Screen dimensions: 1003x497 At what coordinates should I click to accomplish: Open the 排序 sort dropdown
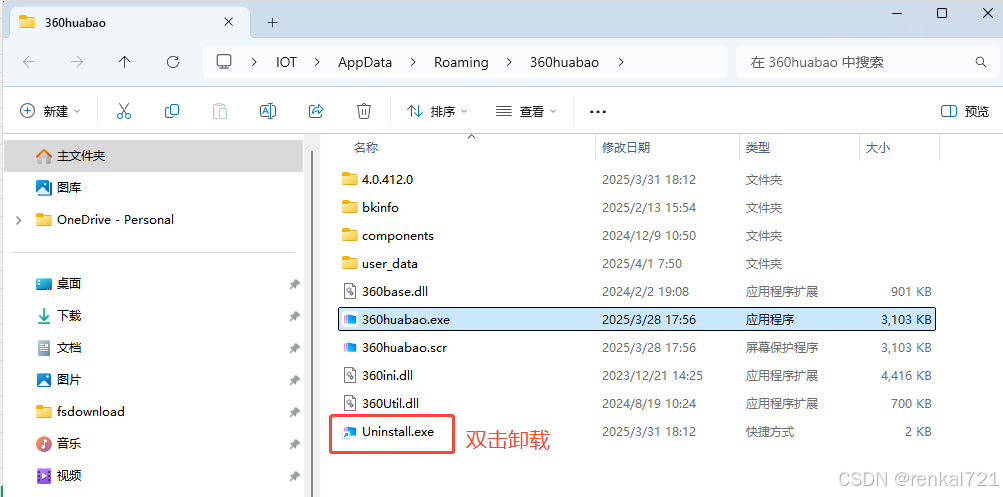437,111
